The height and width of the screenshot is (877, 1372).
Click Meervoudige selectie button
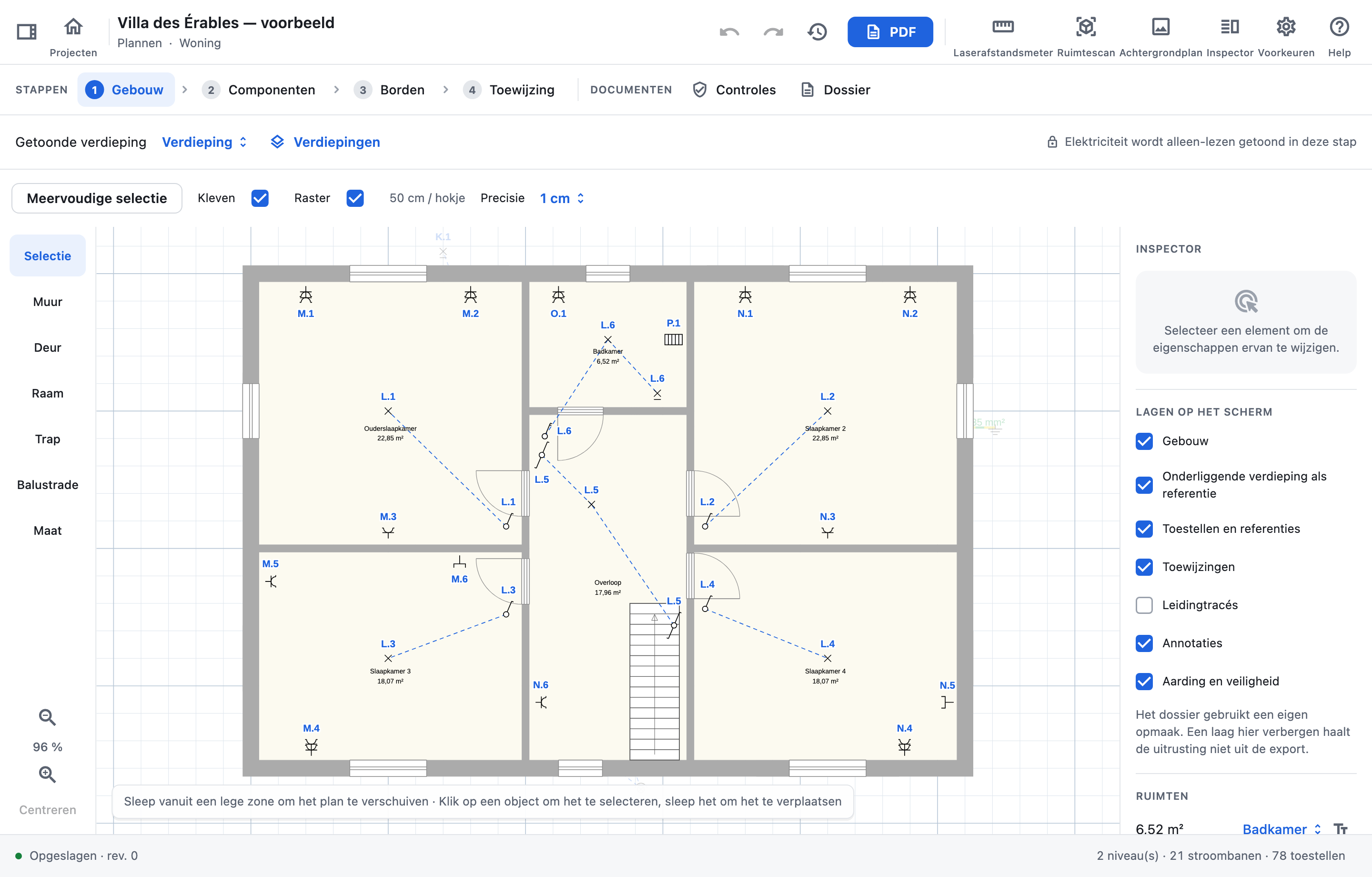[x=97, y=198]
